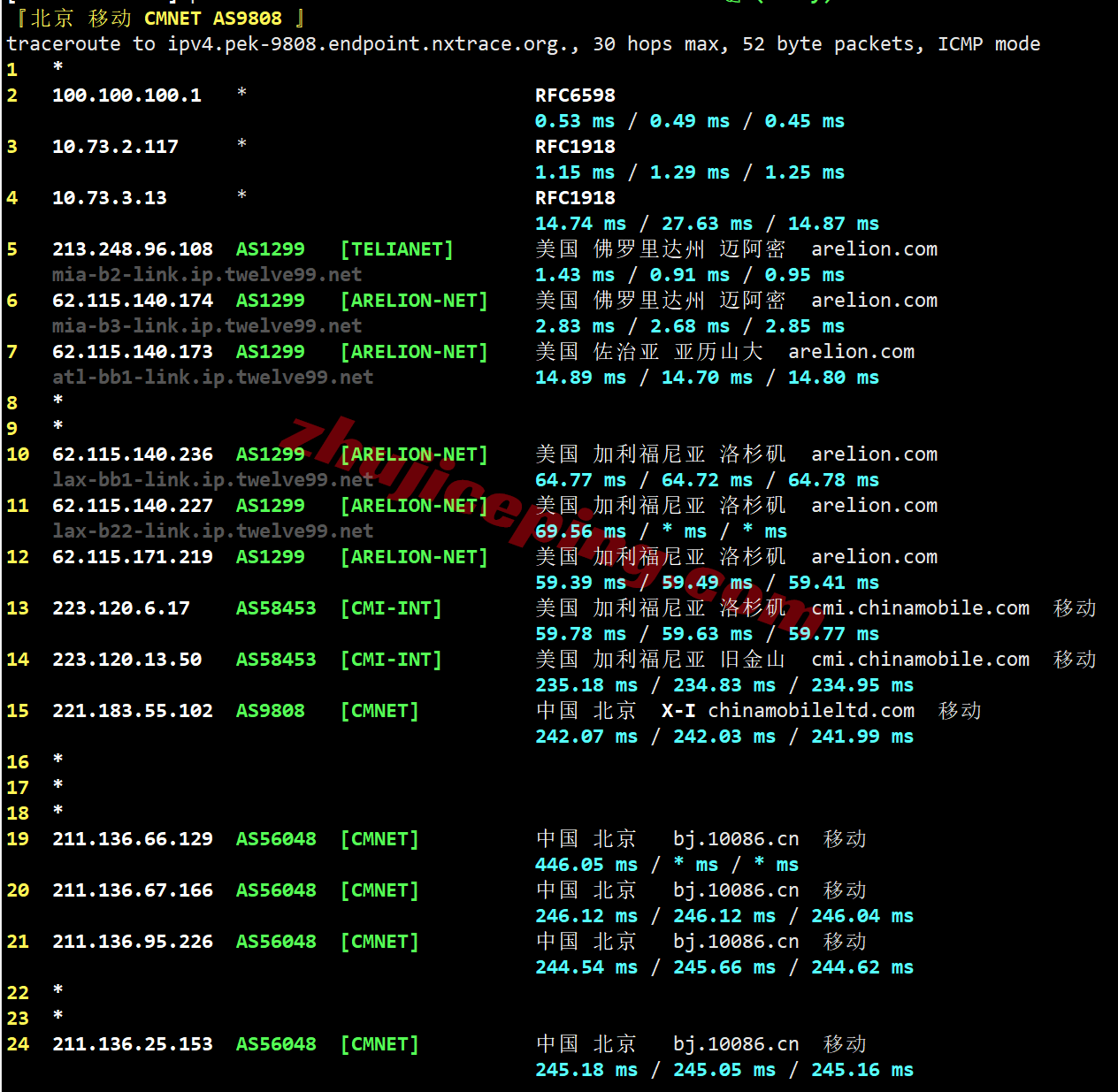
Task: Click arelion.com in the 62.115.171.219 row
Action: 875,557
